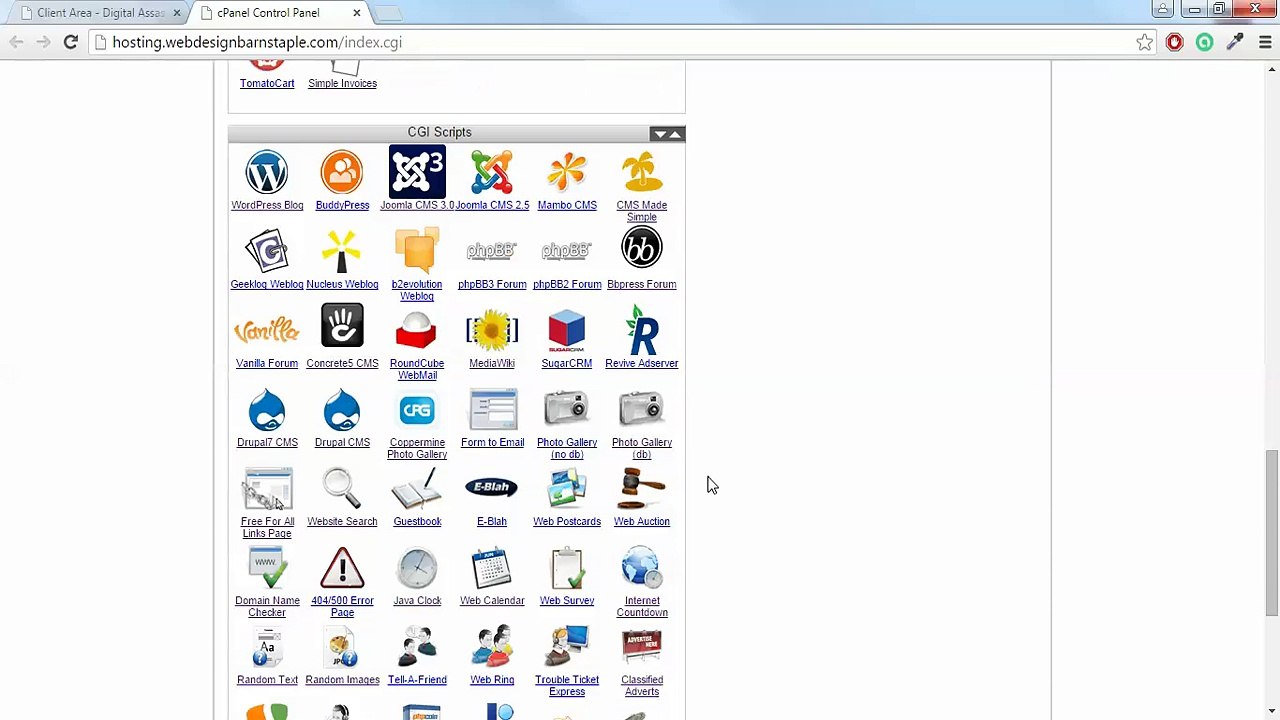Click the Guestbook open-book icon

417,488
